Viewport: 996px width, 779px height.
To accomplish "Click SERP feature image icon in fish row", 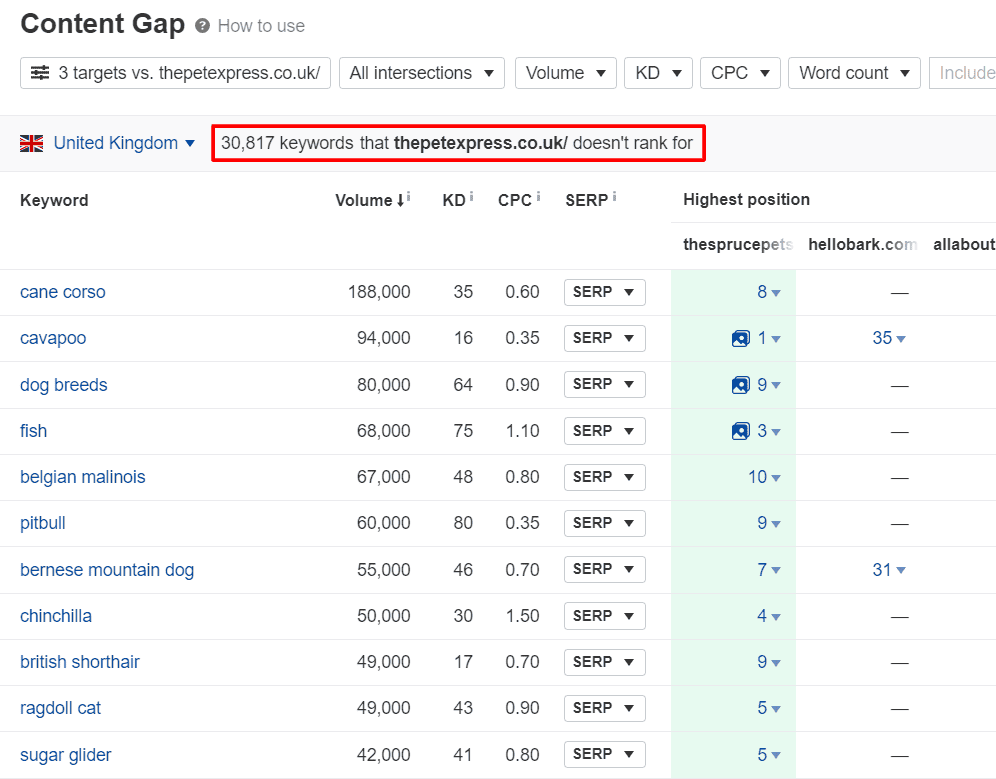I will point(741,431).
